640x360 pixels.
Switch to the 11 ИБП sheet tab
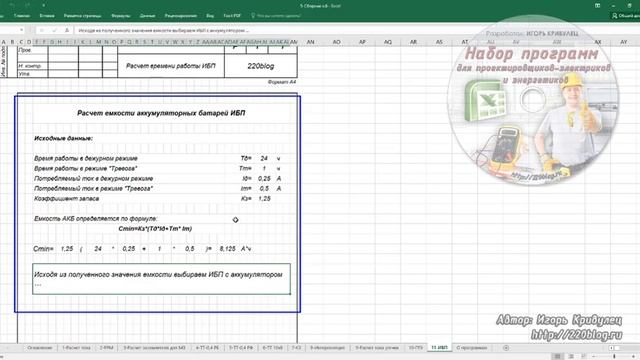[x=439, y=348]
